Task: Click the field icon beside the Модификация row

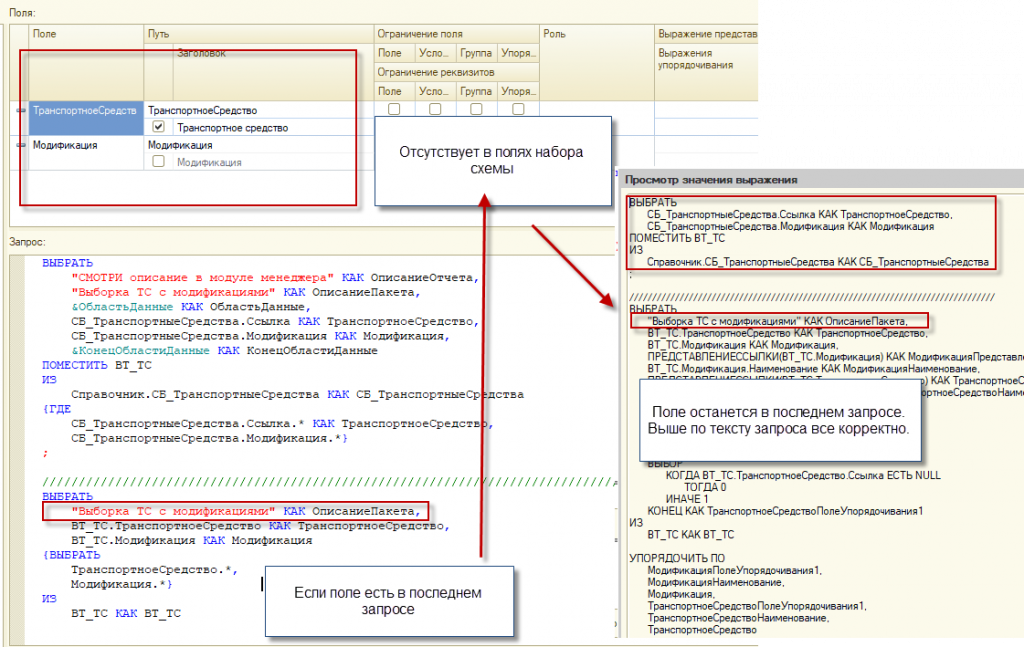Action: [x=21, y=145]
